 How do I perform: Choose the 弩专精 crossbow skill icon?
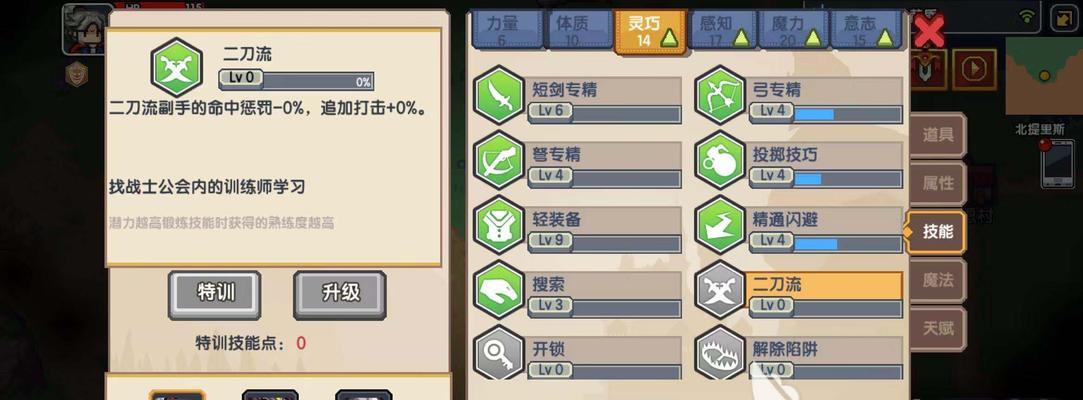(x=499, y=161)
